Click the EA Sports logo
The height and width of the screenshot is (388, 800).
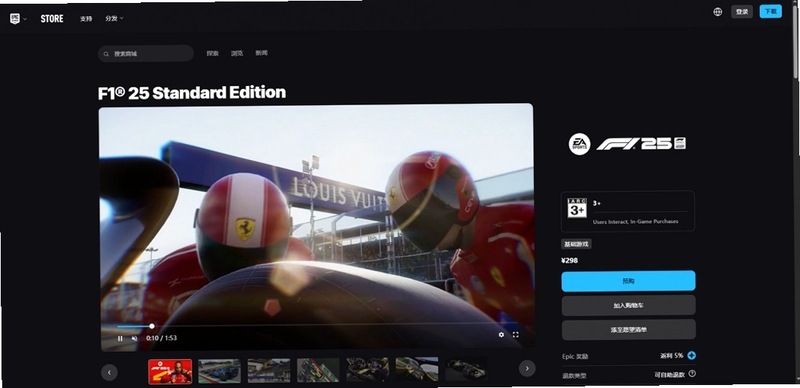tap(580, 144)
